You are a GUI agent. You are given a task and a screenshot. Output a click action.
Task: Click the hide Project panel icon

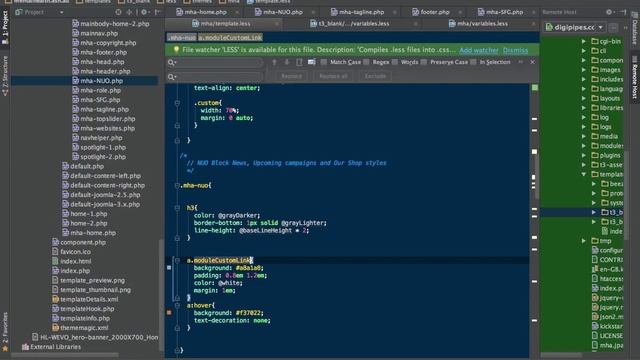point(157,12)
